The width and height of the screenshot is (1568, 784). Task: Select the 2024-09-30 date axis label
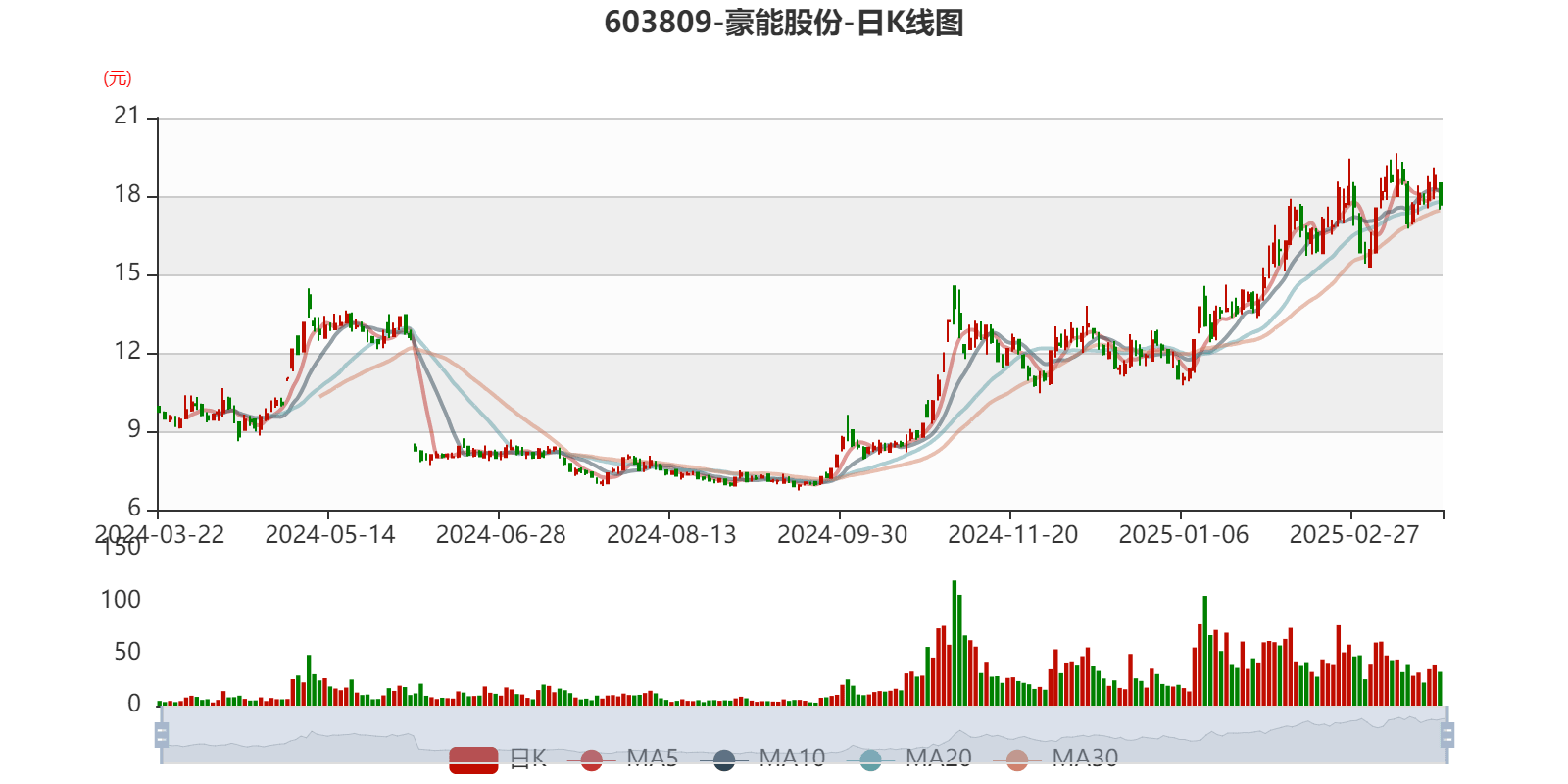pyautogui.click(x=842, y=534)
